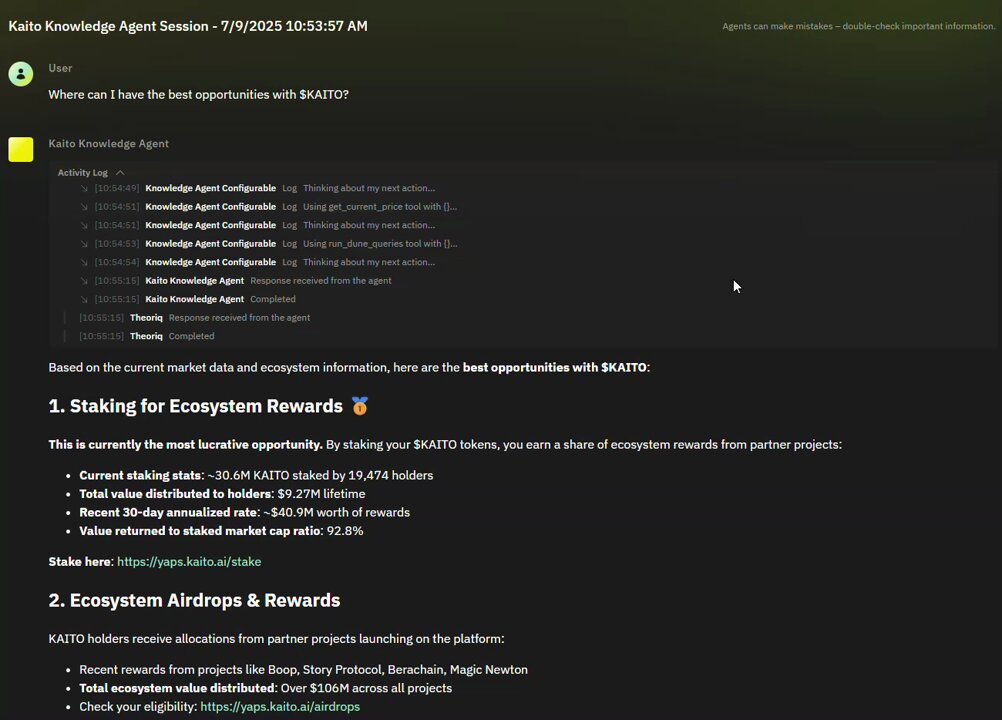Click the 'Recent 30-day annualized rate' bullet
The height and width of the screenshot is (720, 1002).
245,512
